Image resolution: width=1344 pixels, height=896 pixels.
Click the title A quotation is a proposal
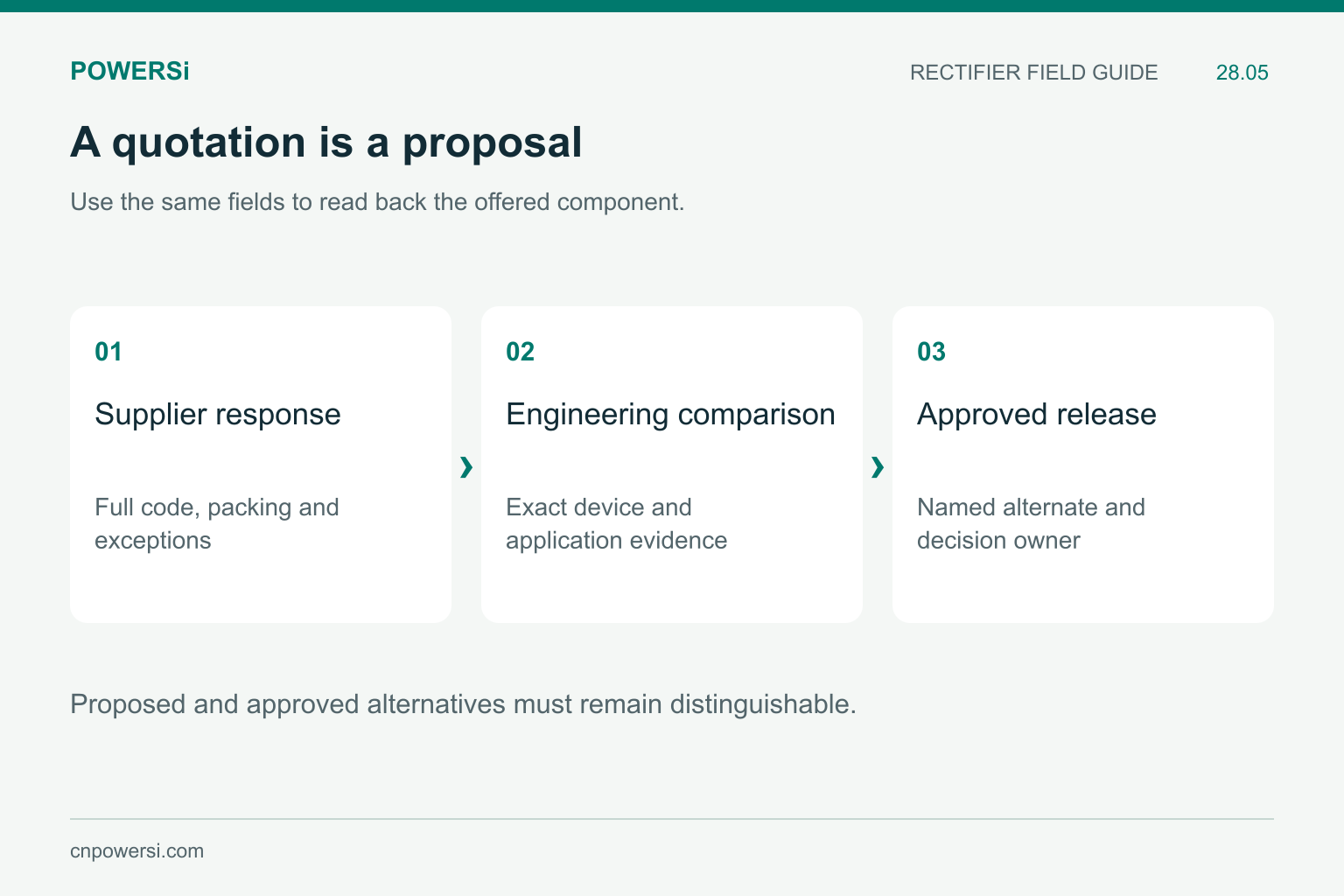pyautogui.click(x=325, y=143)
